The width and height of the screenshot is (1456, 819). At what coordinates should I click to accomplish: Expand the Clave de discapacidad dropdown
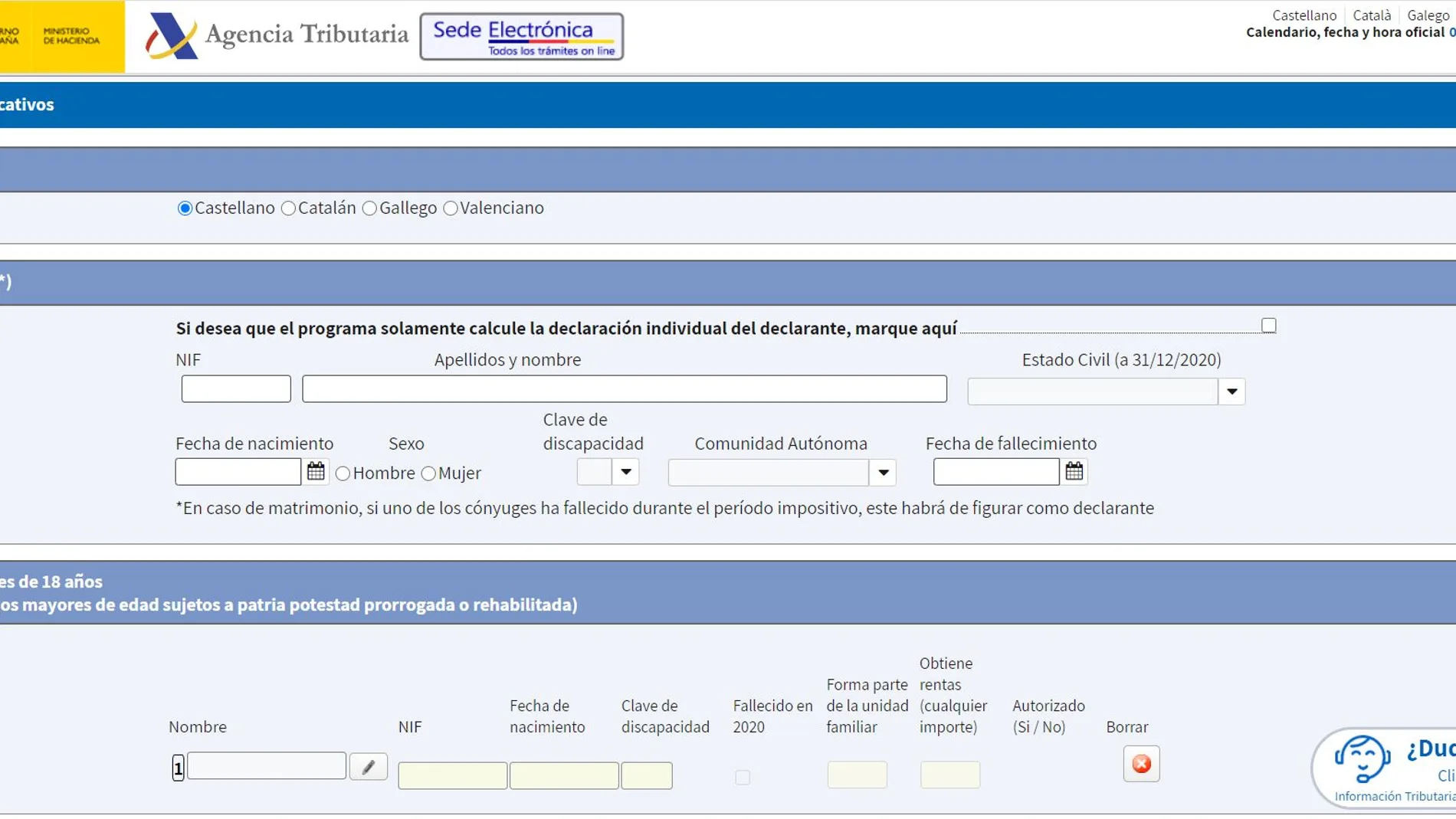point(627,473)
